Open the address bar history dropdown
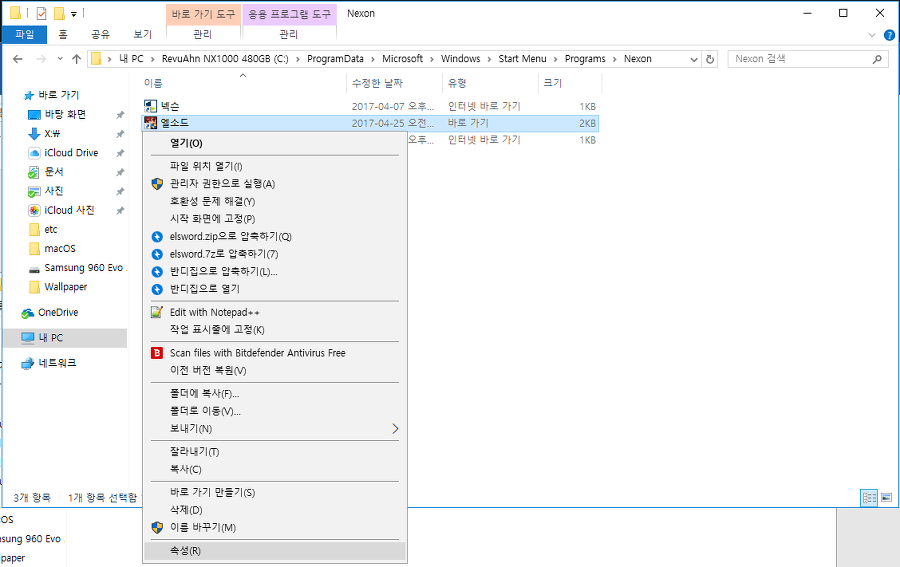 694,59
